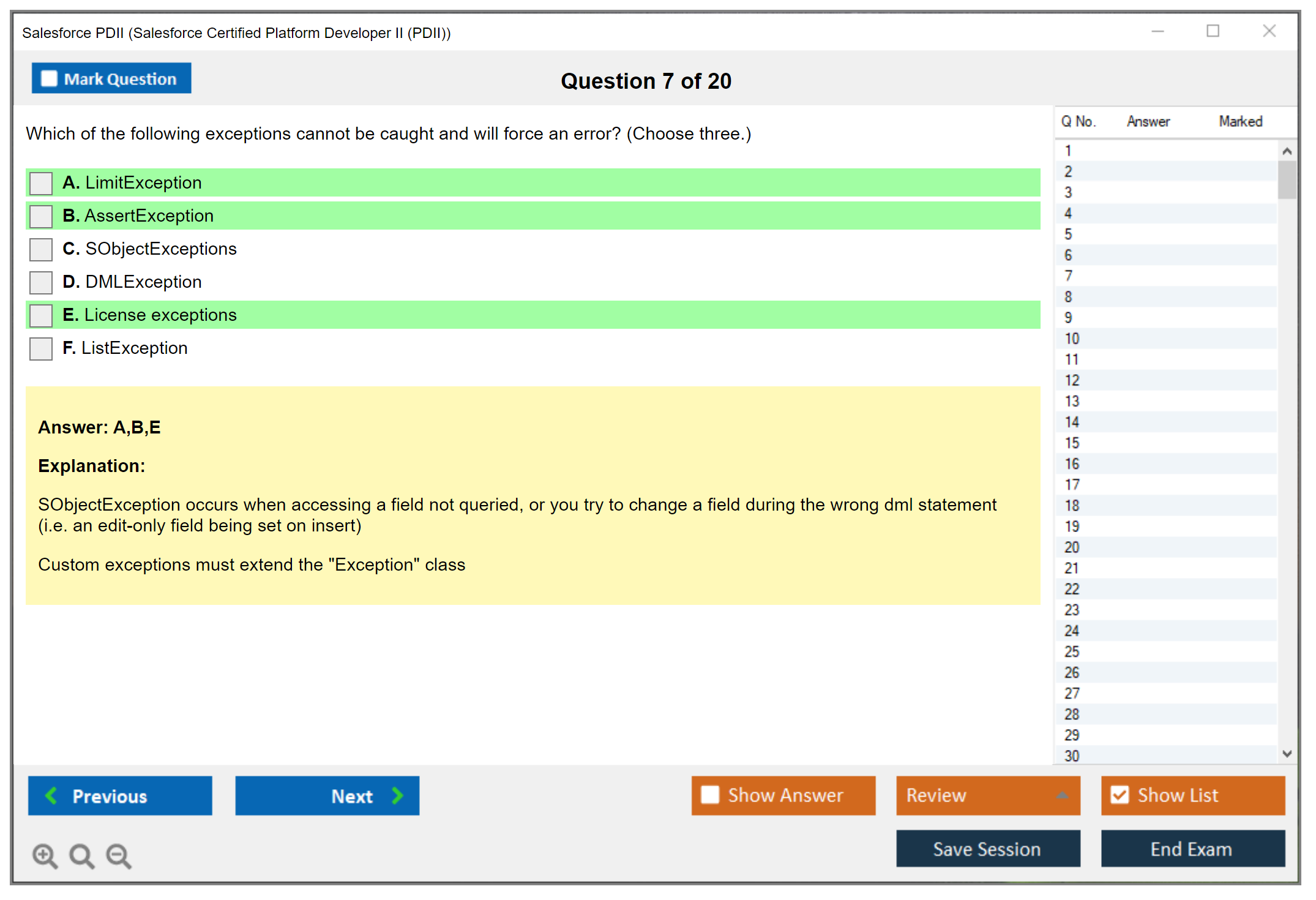The height and width of the screenshot is (900, 1316).
Task: Click the reset zoom magnifier icon
Action: (81, 855)
